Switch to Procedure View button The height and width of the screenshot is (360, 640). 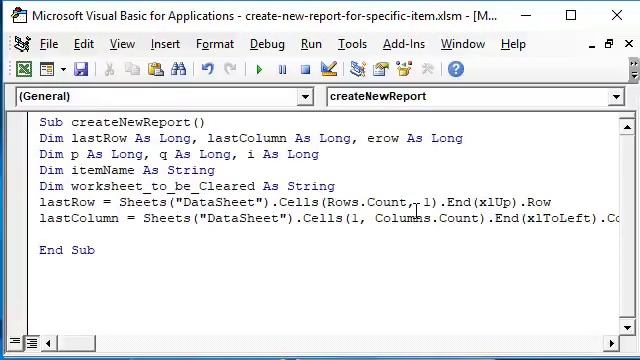[x=15, y=342]
